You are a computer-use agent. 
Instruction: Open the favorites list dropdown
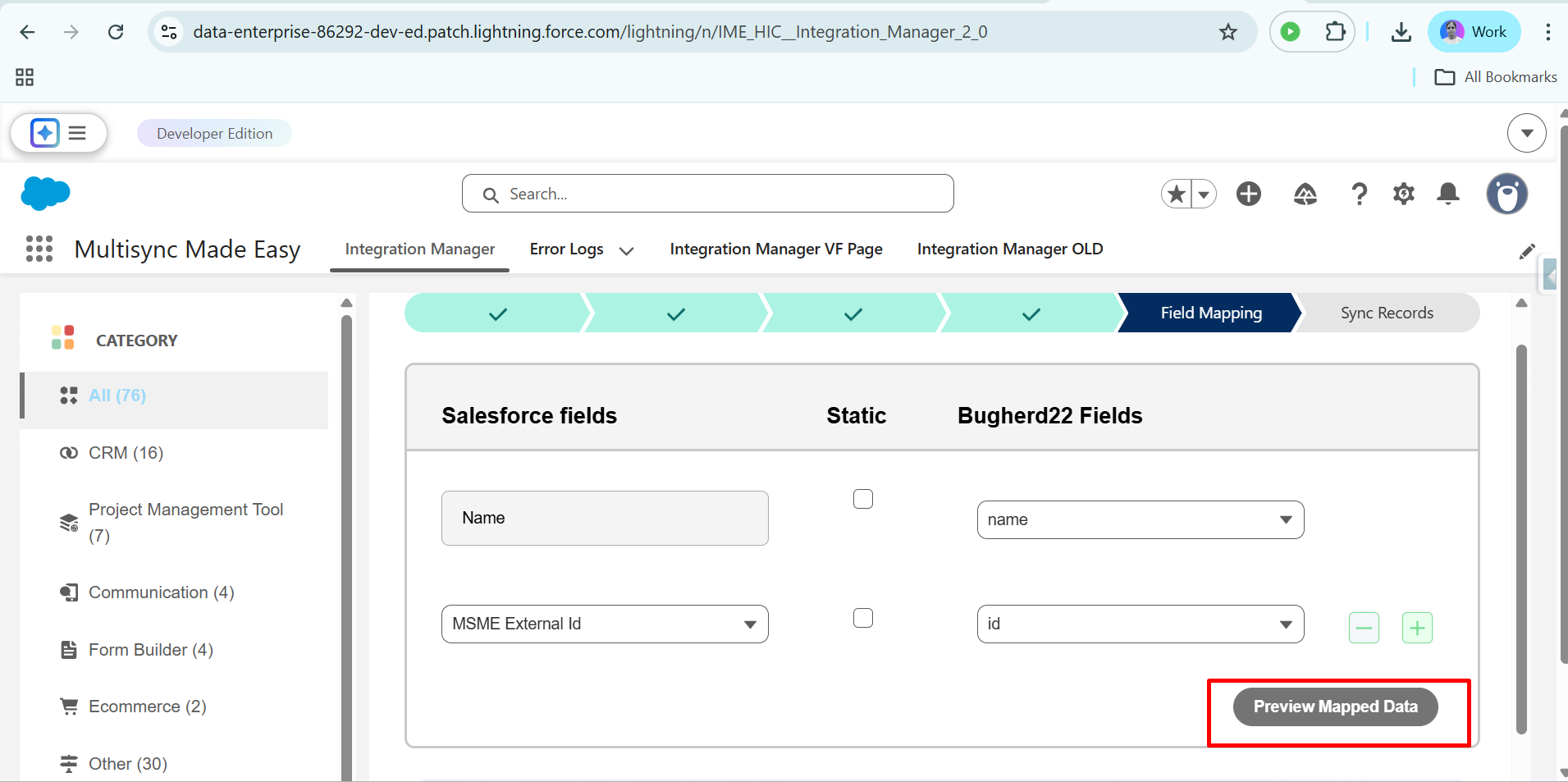tap(1204, 194)
